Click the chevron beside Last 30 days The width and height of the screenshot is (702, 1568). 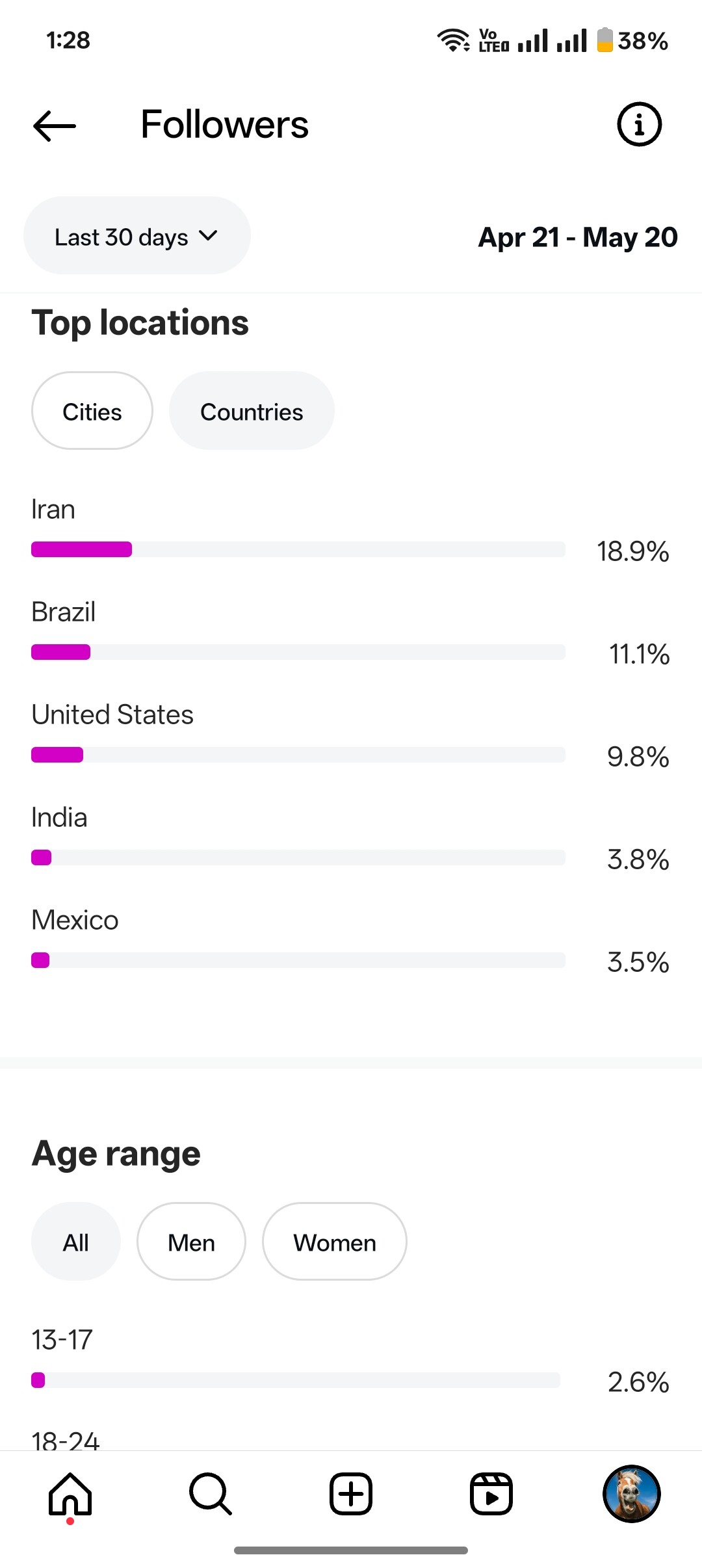pos(208,235)
